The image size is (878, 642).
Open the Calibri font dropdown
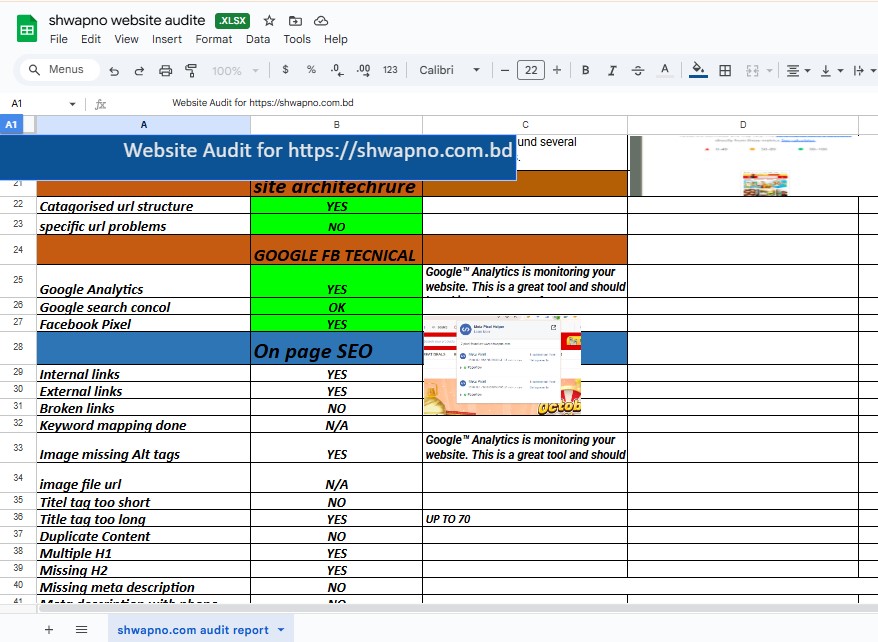coord(449,70)
